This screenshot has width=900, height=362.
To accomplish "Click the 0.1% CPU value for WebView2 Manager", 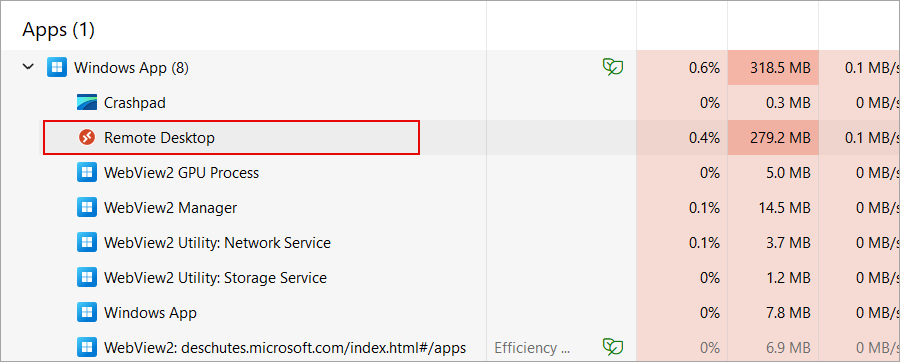I will click(x=704, y=208).
